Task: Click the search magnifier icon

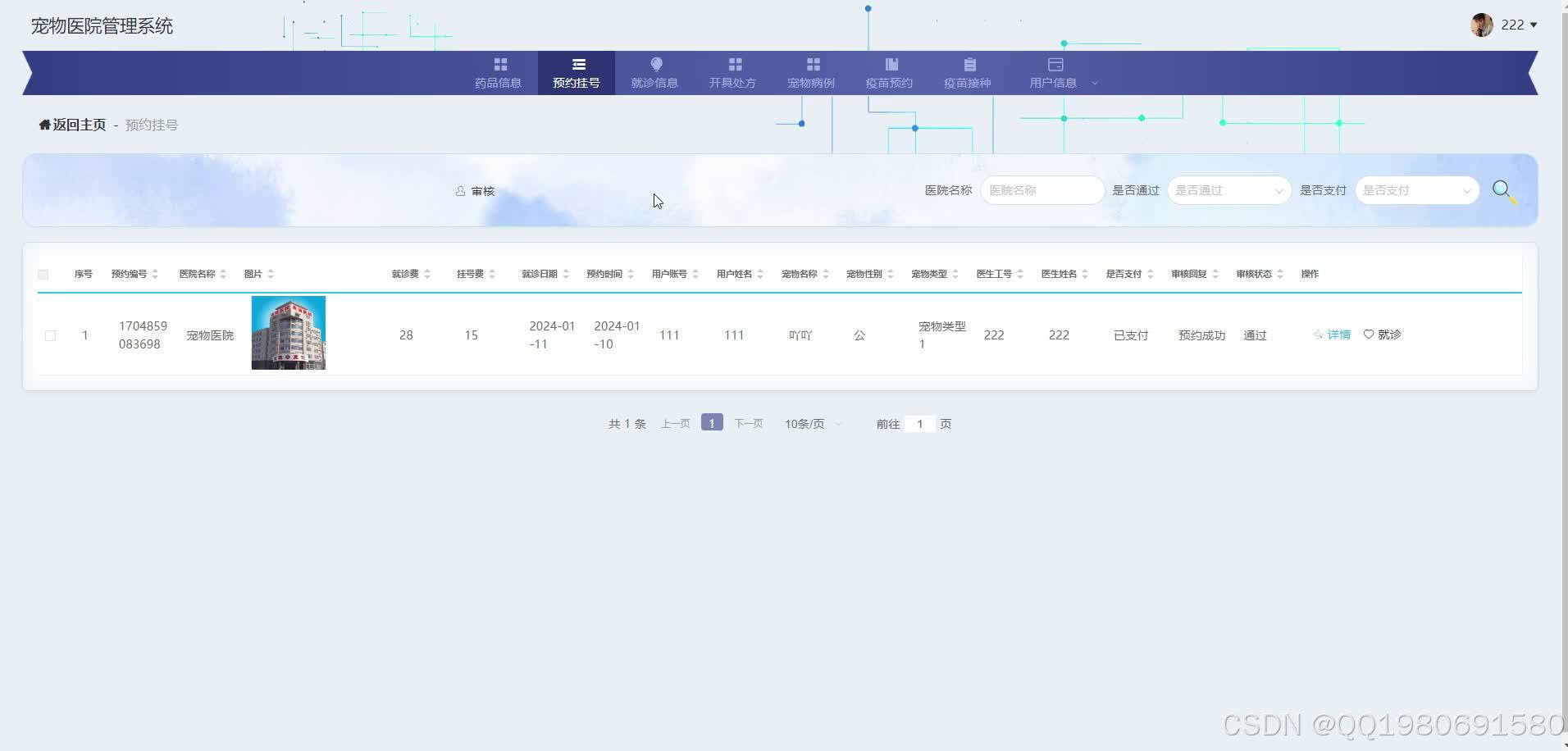Action: click(1503, 189)
